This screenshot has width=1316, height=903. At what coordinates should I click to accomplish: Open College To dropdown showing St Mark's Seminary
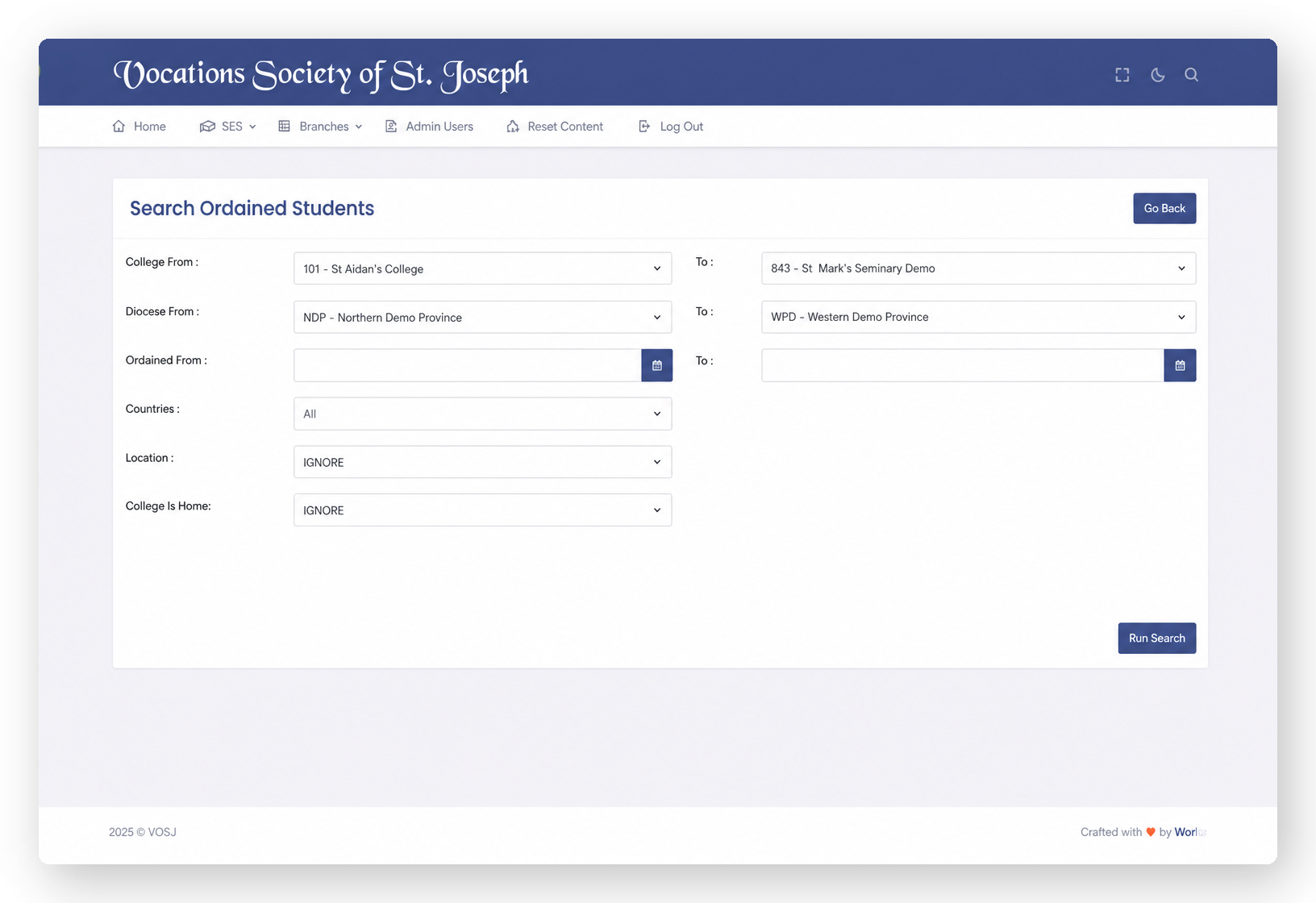coord(978,268)
